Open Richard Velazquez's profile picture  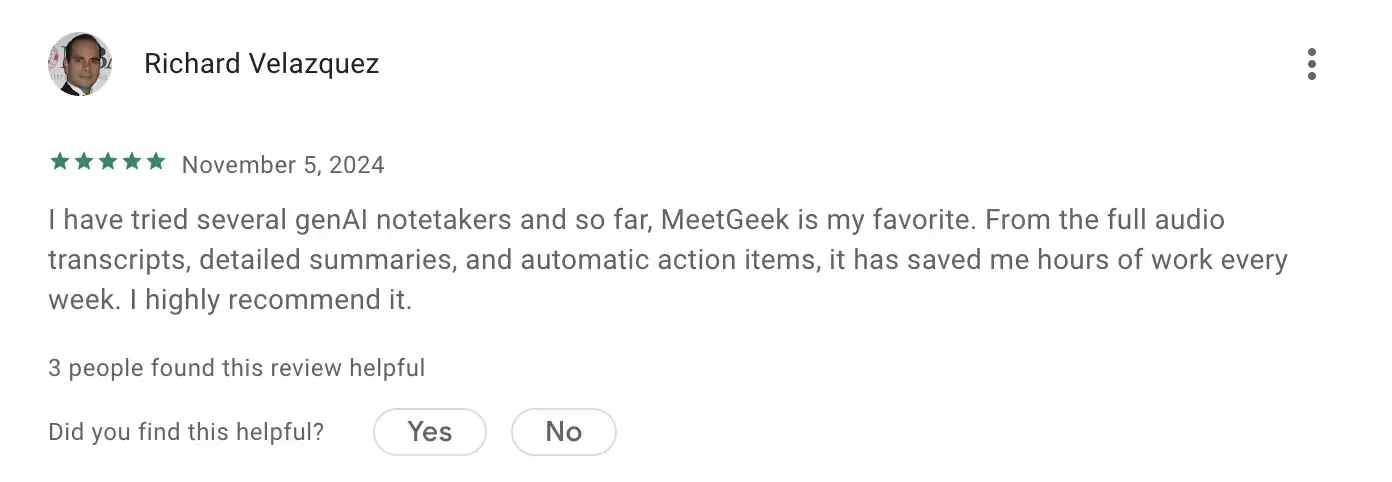[x=79, y=64]
